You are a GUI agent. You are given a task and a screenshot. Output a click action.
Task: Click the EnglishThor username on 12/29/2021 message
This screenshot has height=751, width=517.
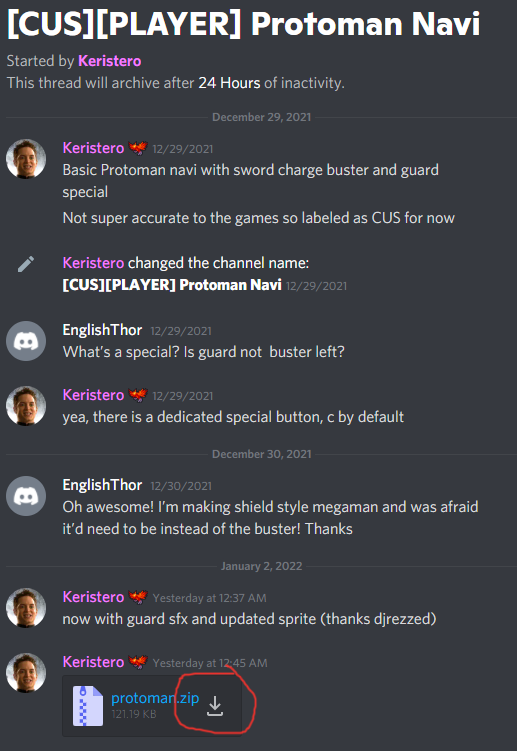[x=103, y=330]
